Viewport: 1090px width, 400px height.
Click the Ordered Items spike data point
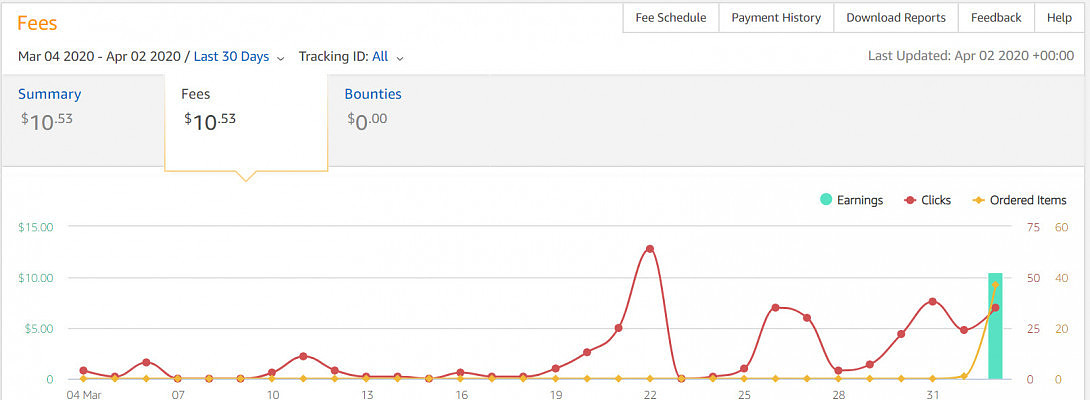click(x=995, y=285)
